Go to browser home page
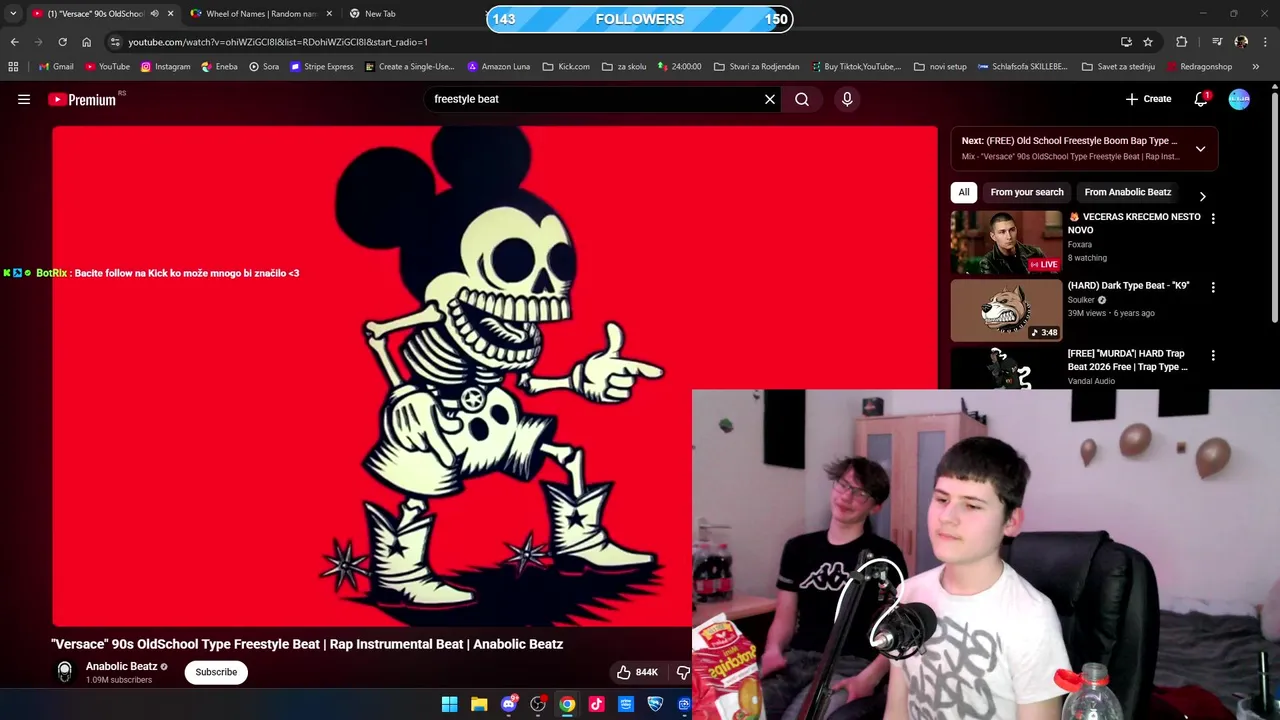The width and height of the screenshot is (1280, 720). pyautogui.click(x=86, y=42)
